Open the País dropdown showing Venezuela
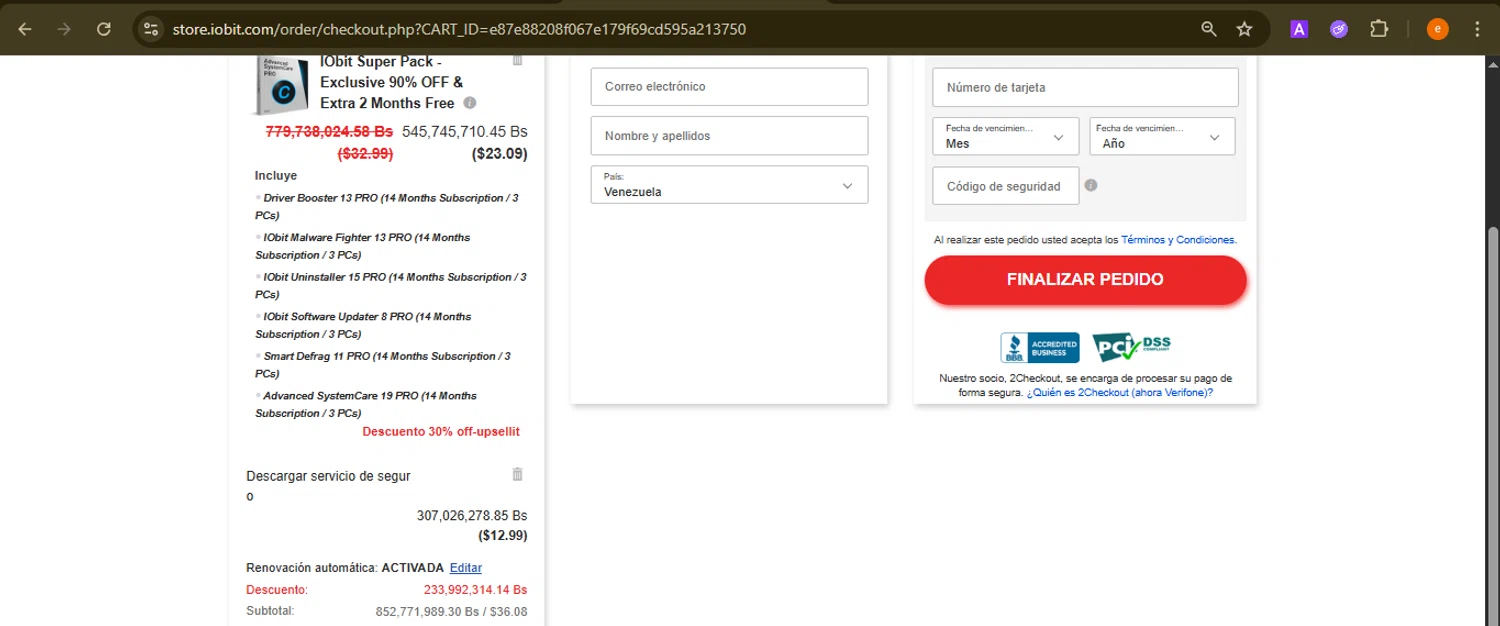Image resolution: width=1500 pixels, height=626 pixels. pyautogui.click(x=729, y=185)
